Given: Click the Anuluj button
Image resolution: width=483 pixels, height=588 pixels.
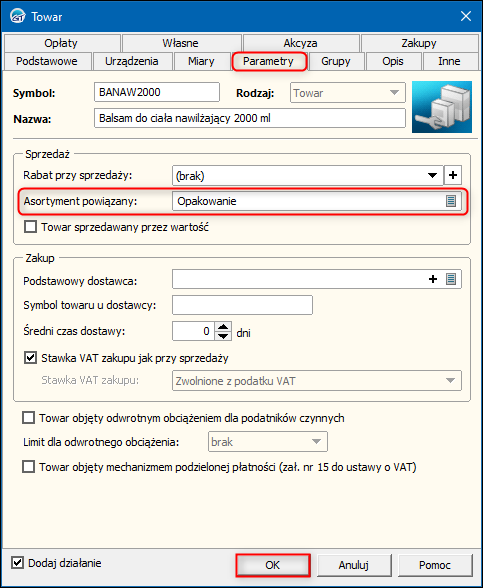Looking at the screenshot, I should pos(354,565).
